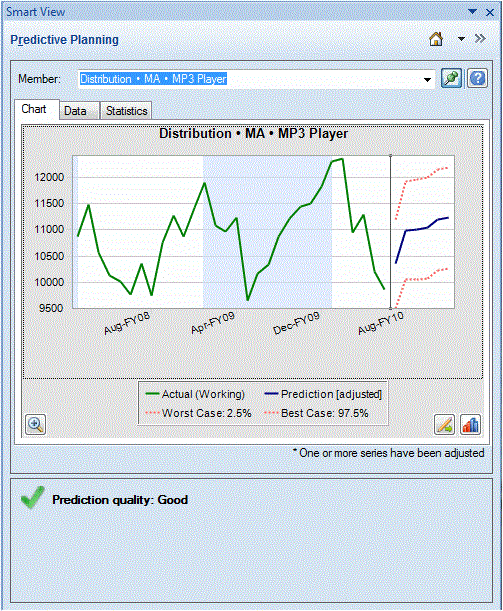Click the Prediction quality: Good text
This screenshot has height=611, width=503.
click(120, 500)
